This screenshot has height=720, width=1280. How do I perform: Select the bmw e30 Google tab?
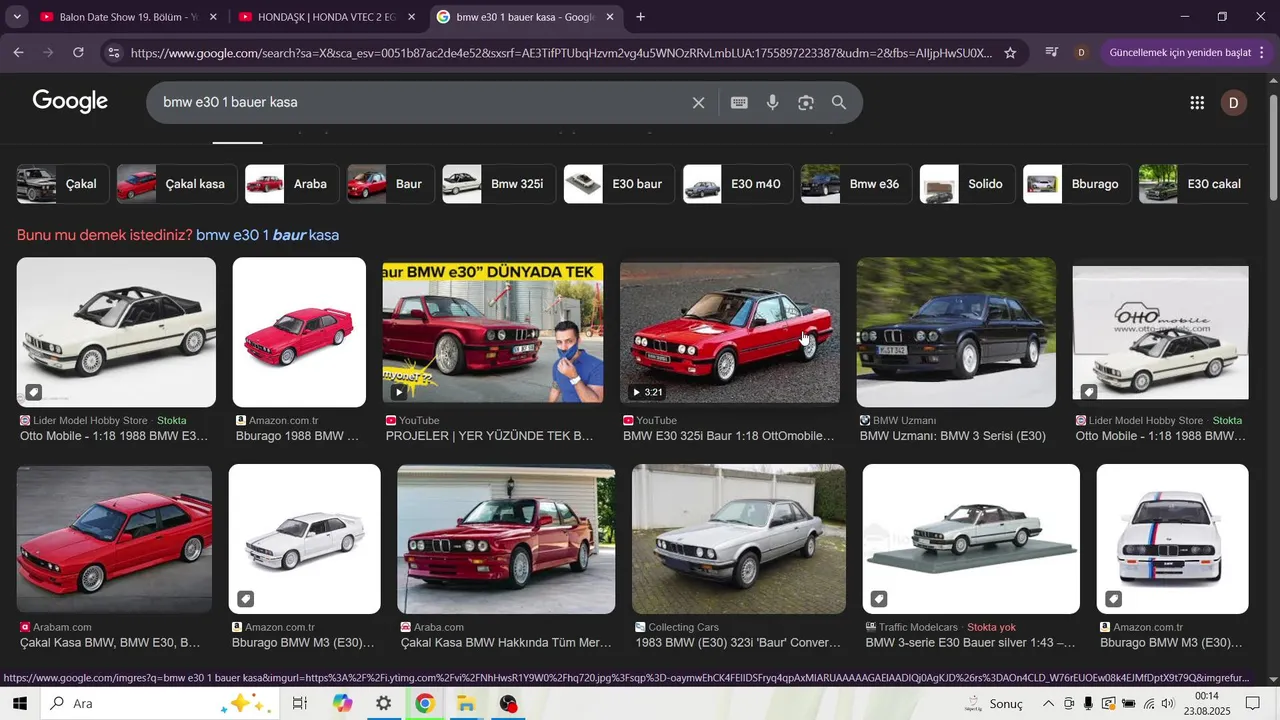[x=527, y=17]
